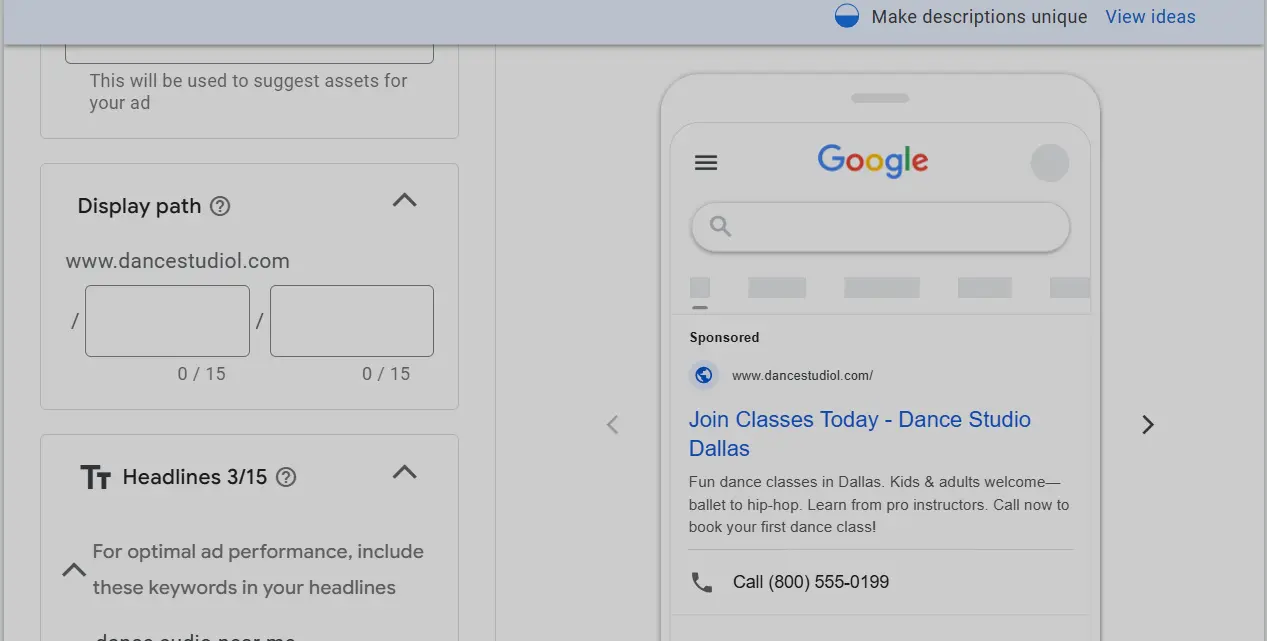This screenshot has width=1267, height=641.
Task: Open the Headlines help tooltip
Action: (285, 477)
